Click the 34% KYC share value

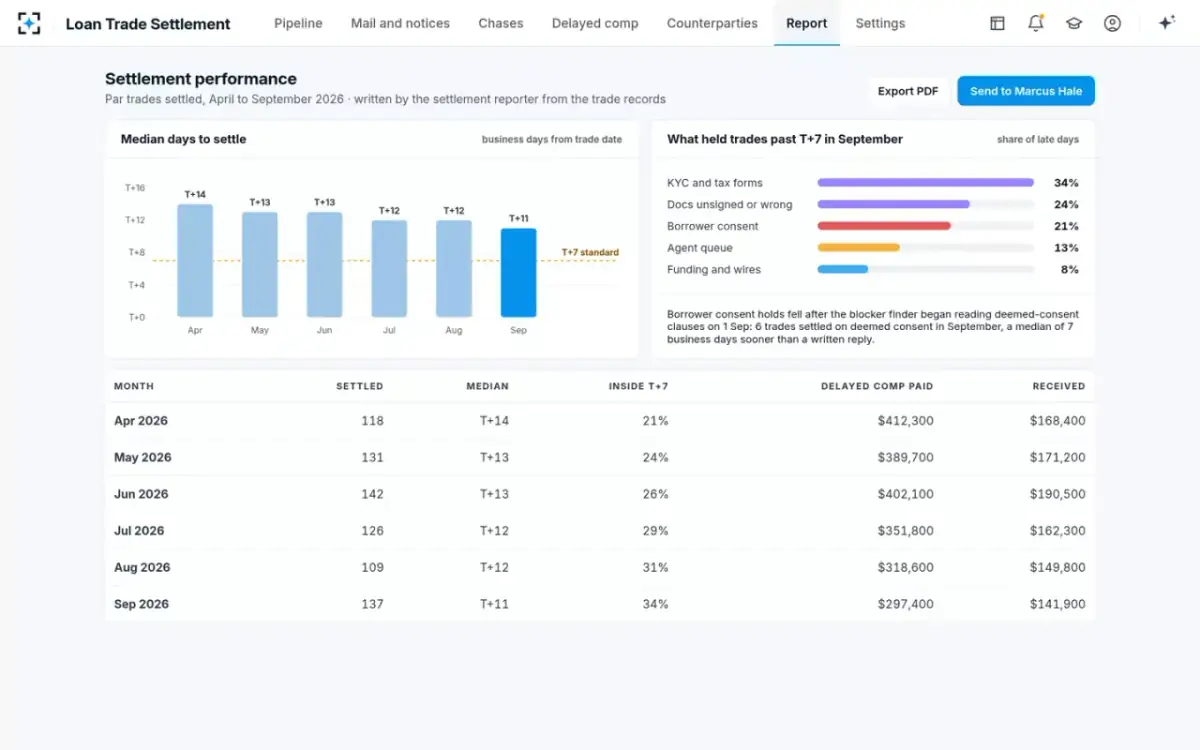pos(1066,183)
